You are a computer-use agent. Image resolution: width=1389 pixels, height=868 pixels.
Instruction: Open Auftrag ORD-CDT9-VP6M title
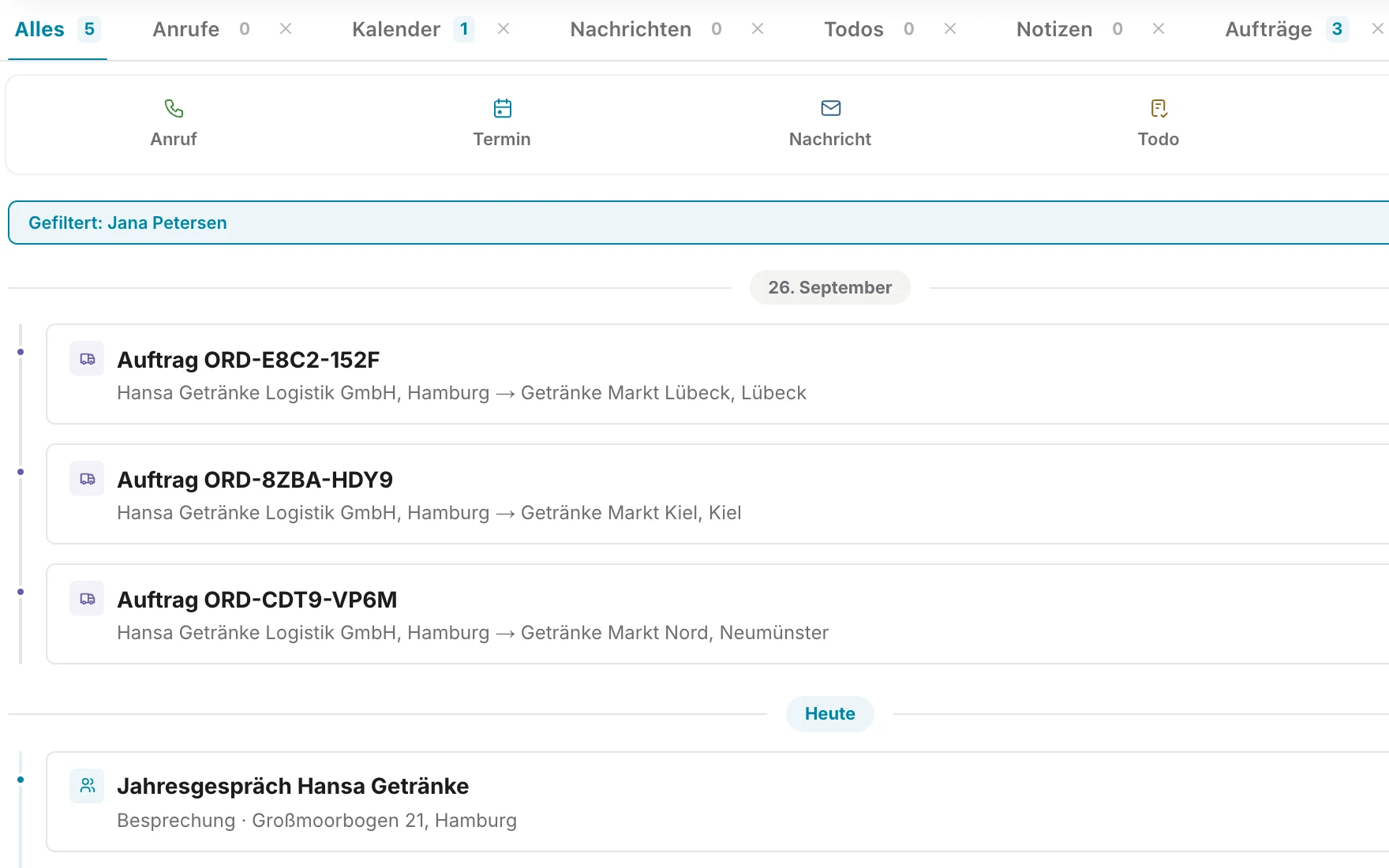257,600
